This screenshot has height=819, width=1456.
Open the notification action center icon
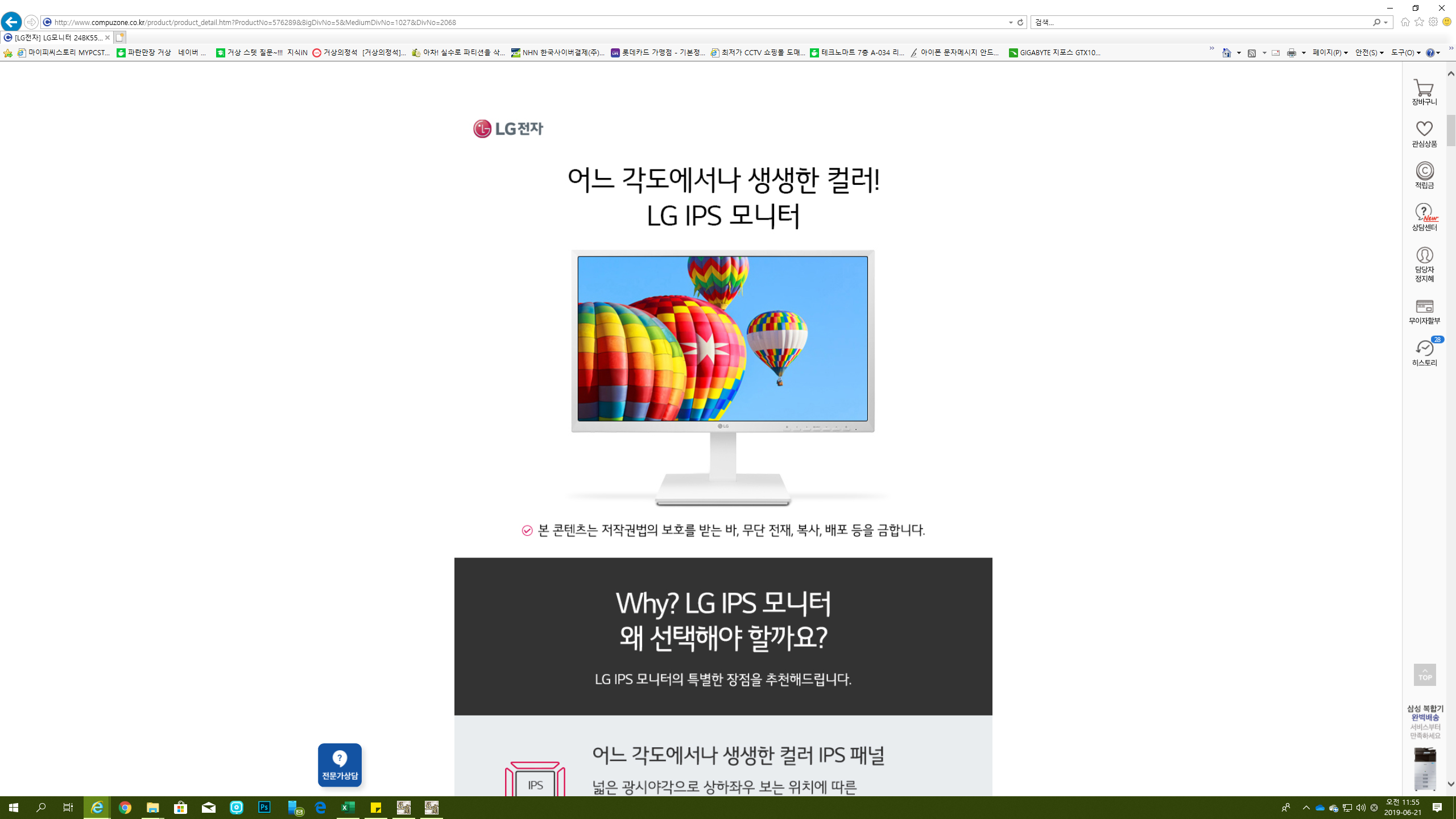pyautogui.click(x=1437, y=808)
